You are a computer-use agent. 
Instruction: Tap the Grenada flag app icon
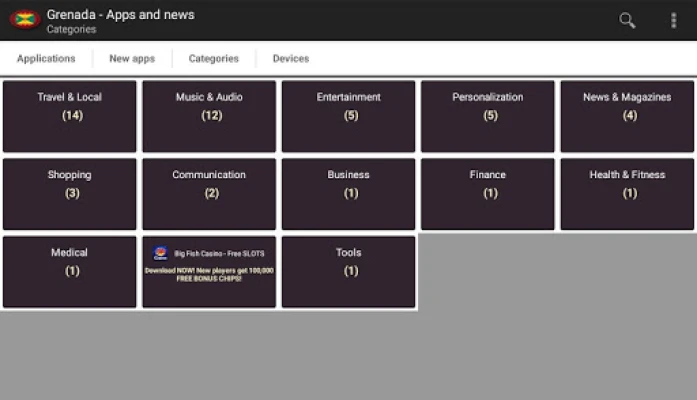click(x=25, y=20)
